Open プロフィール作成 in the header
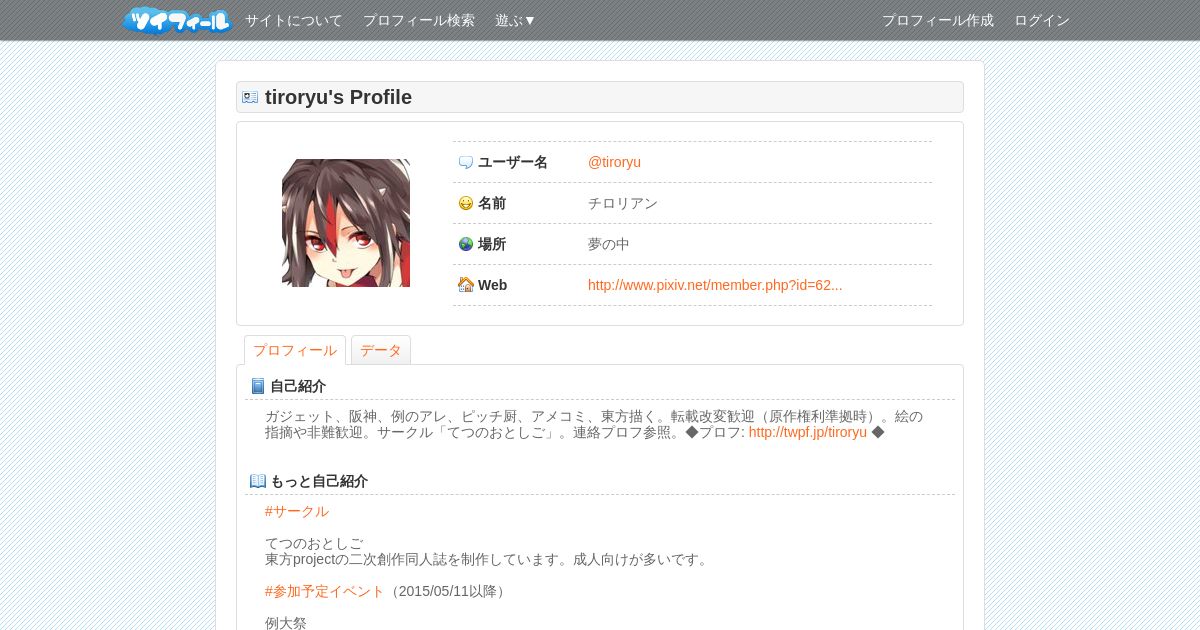This screenshot has height=630, width=1200. click(x=938, y=20)
